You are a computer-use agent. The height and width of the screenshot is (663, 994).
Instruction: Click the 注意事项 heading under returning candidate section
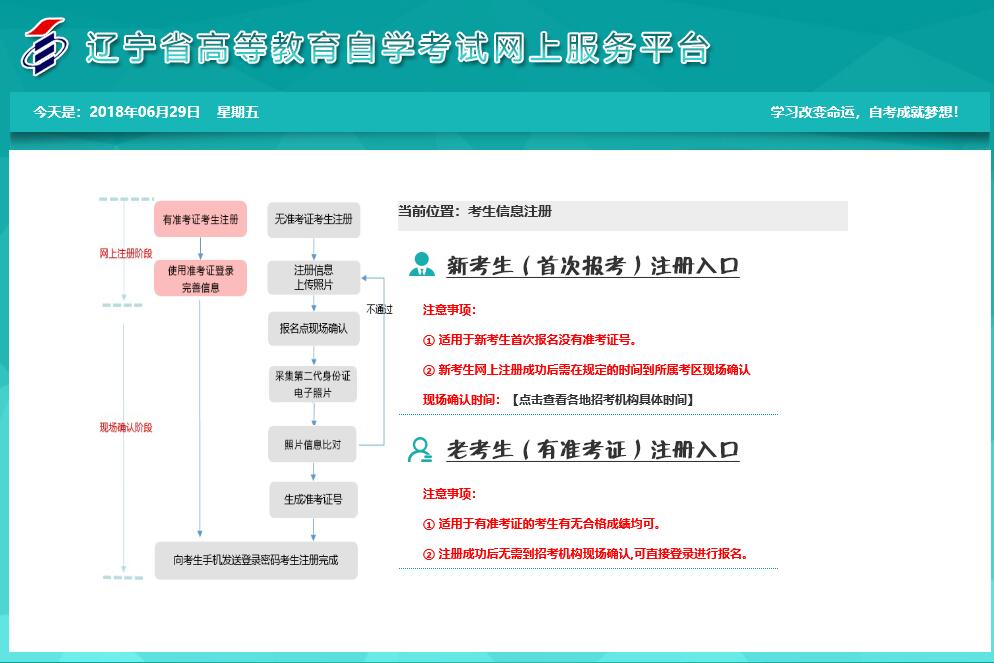point(449,494)
